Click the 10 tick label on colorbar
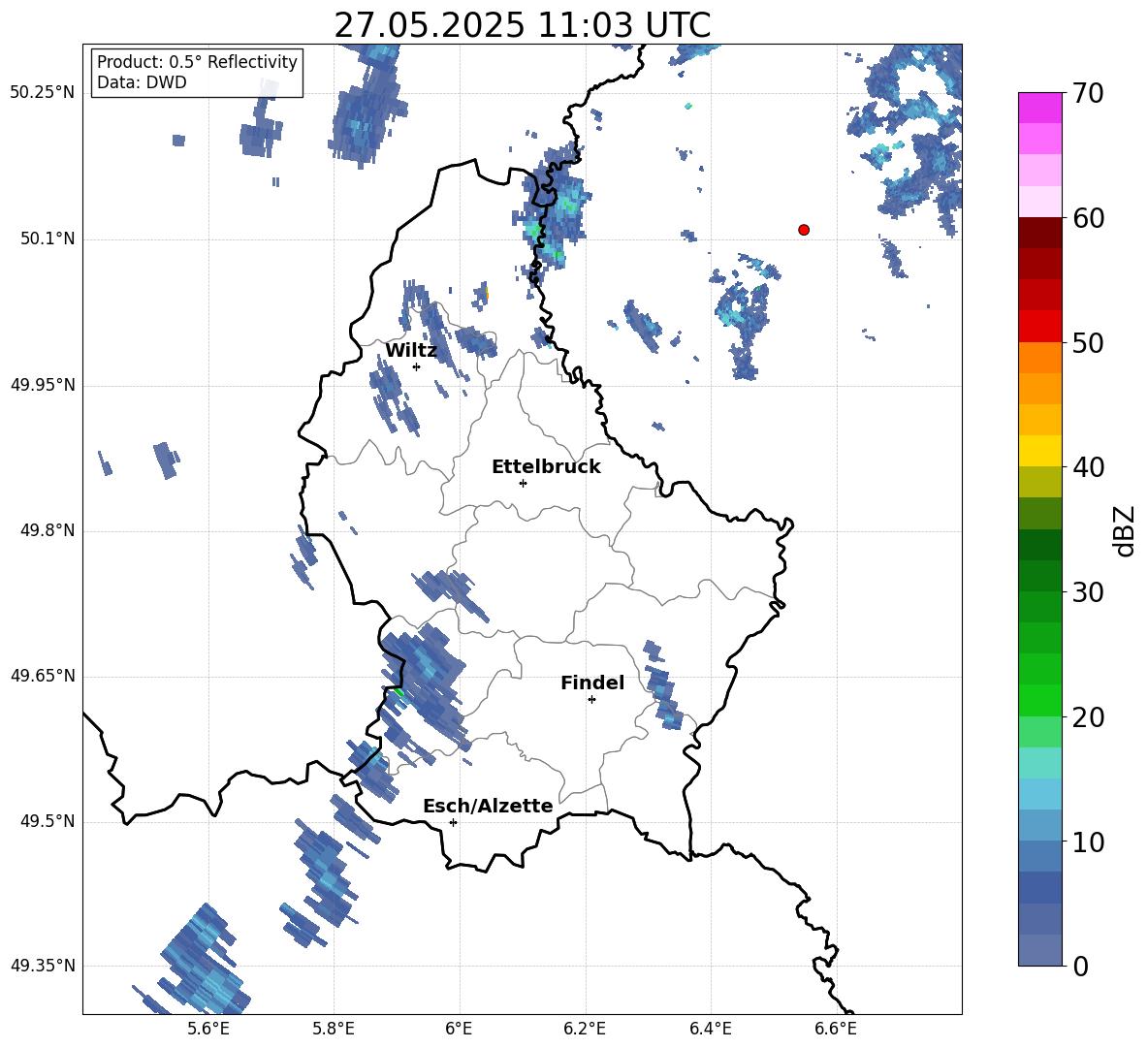The image size is (1148, 1048). tap(1088, 842)
